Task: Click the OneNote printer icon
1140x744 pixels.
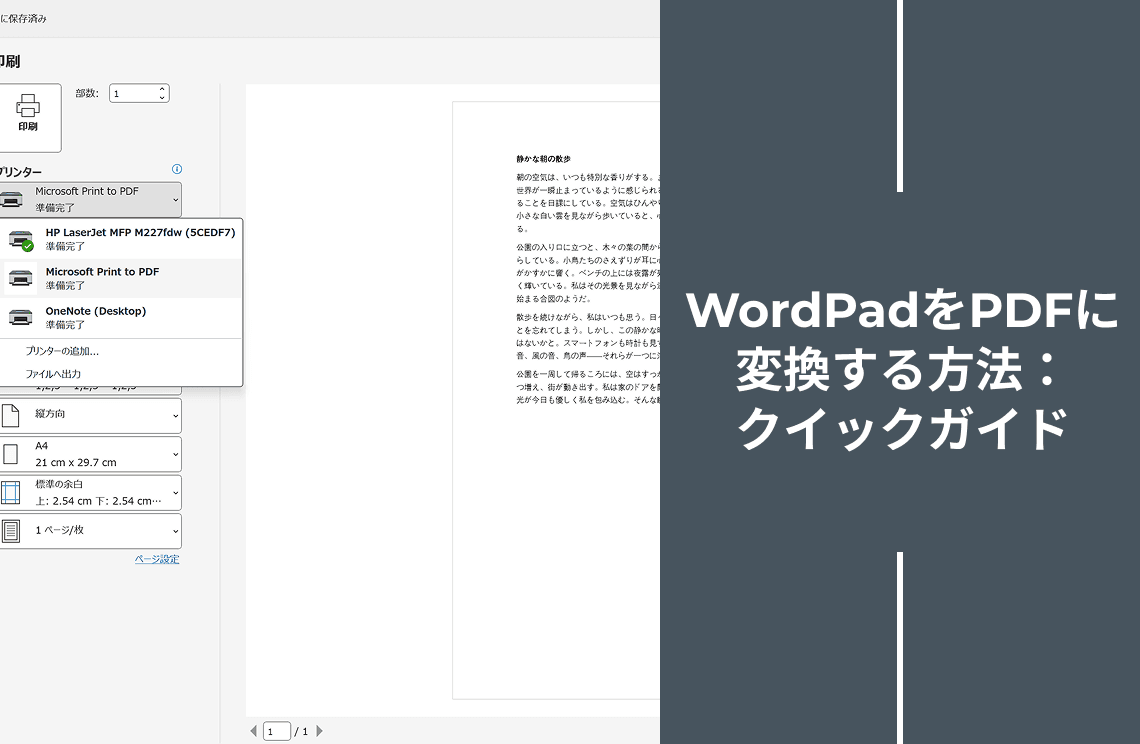Action: 21,318
